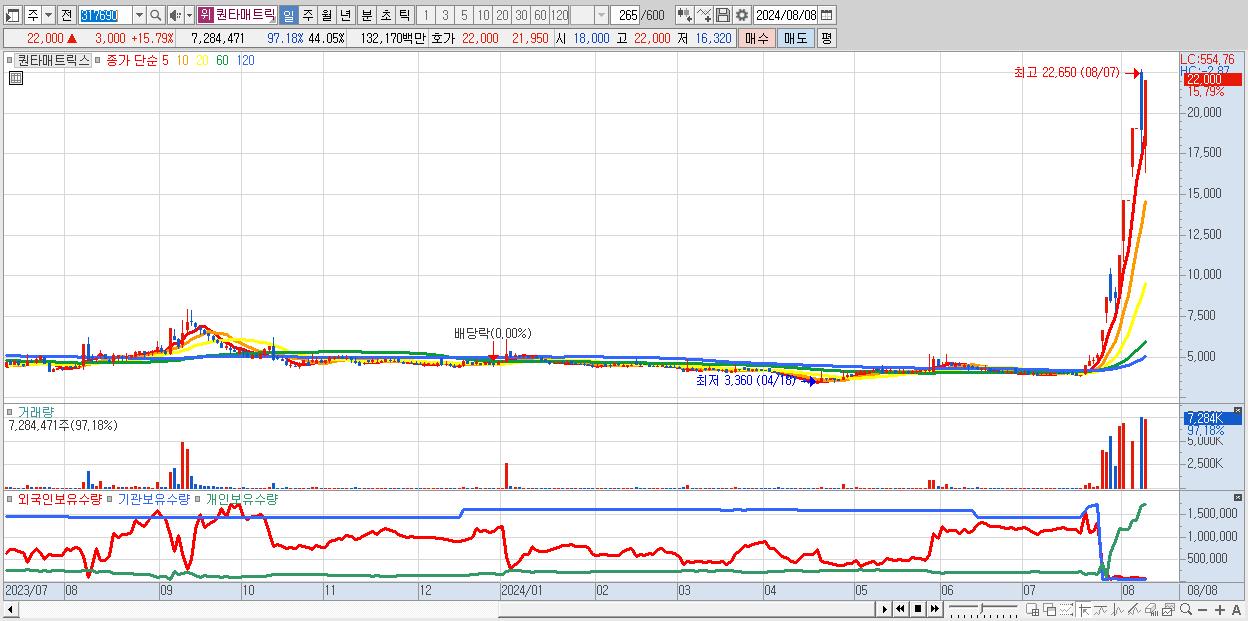Click the zoom magnifier icon at bottom right

(x=1186, y=609)
